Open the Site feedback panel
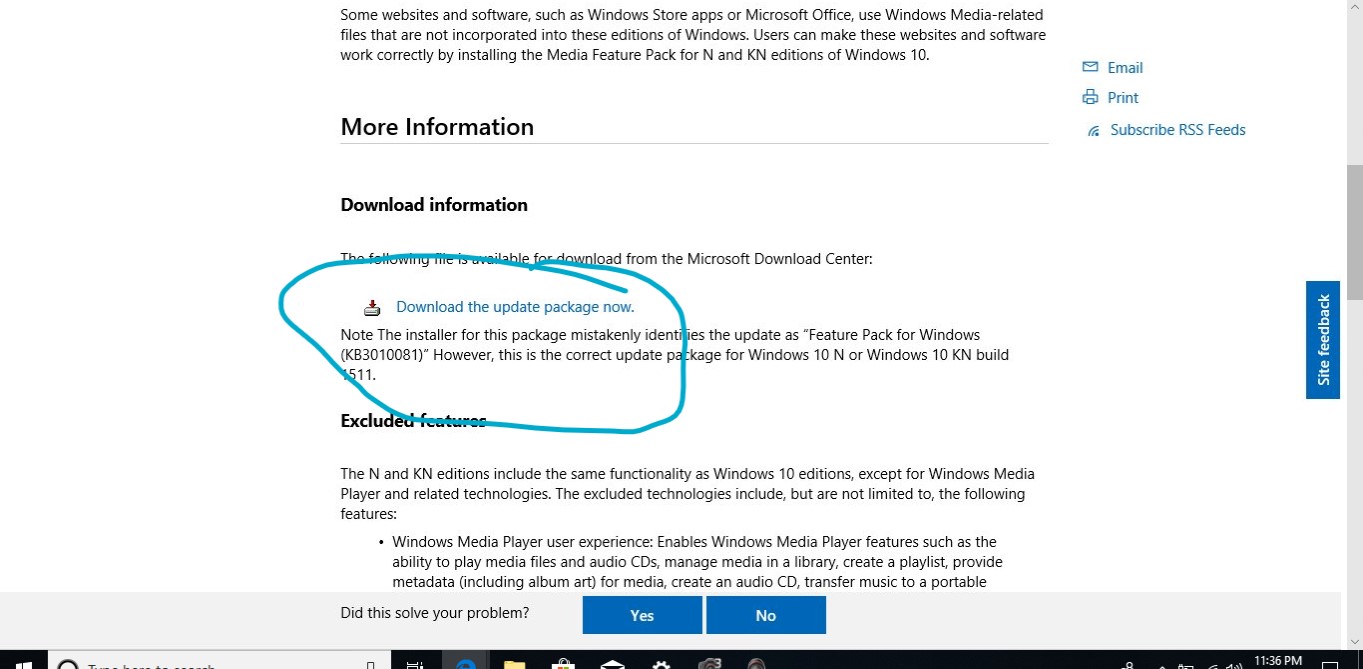The width and height of the screenshot is (1363, 669). coord(1323,340)
